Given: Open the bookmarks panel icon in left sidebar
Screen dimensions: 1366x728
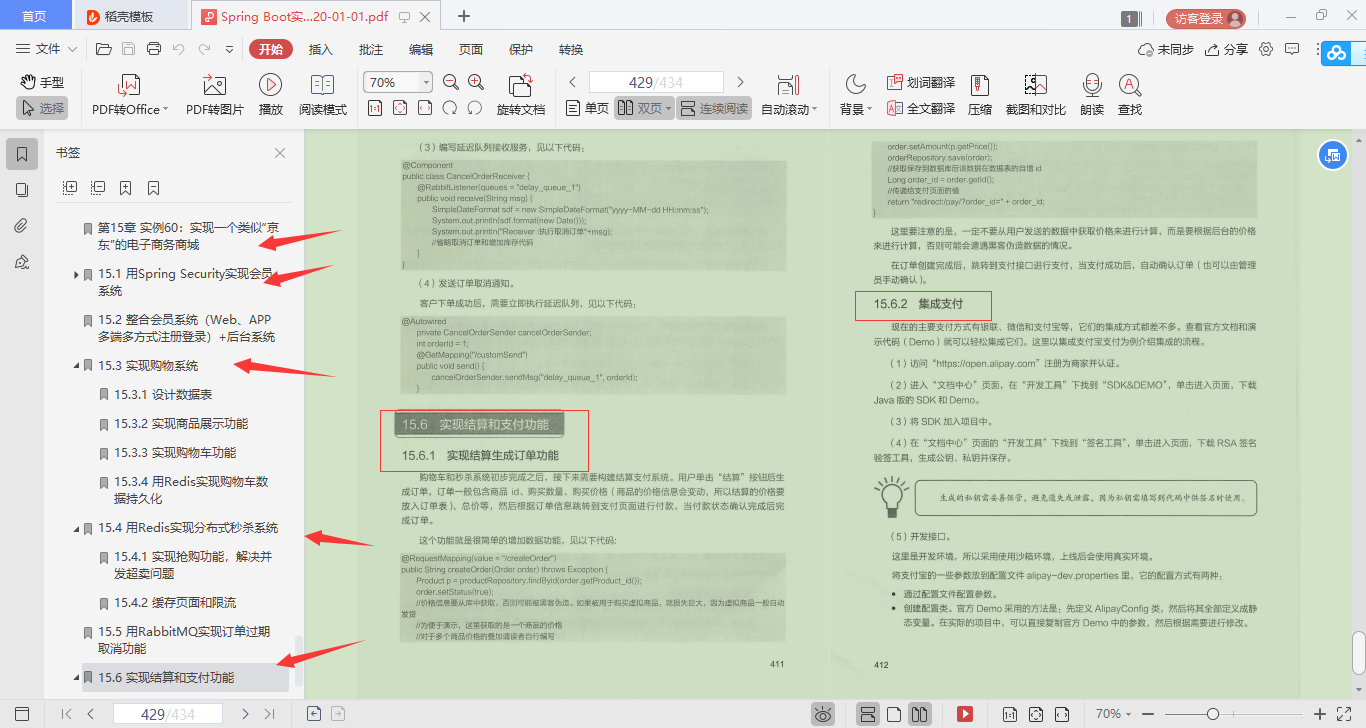Looking at the screenshot, I should [x=22, y=154].
